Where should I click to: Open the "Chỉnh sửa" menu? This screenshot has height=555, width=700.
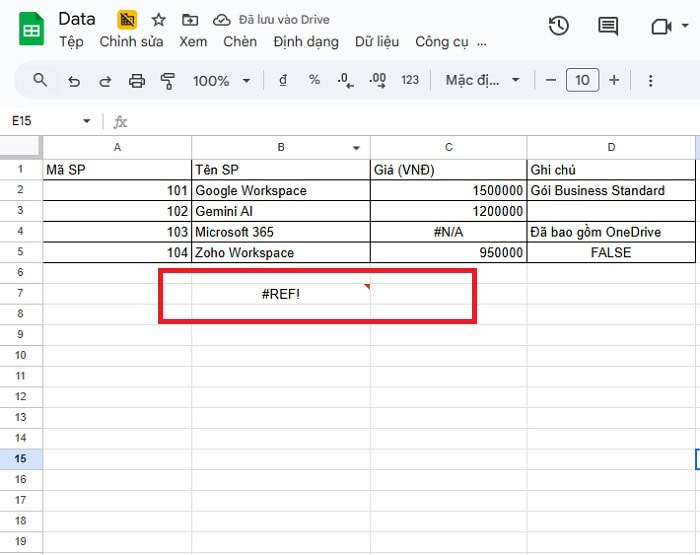(x=131, y=42)
